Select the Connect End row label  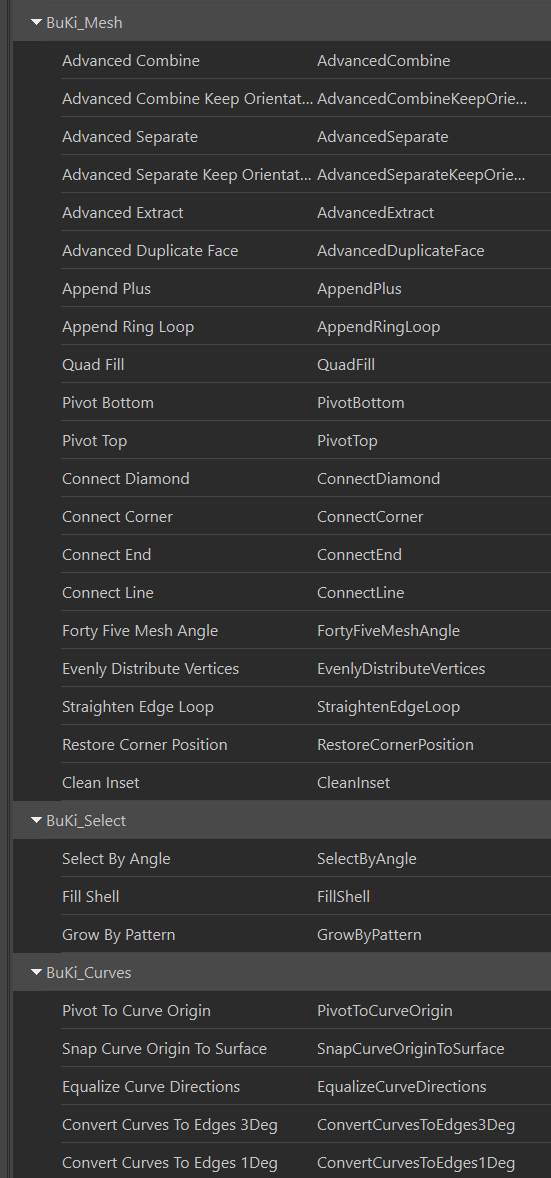click(107, 554)
